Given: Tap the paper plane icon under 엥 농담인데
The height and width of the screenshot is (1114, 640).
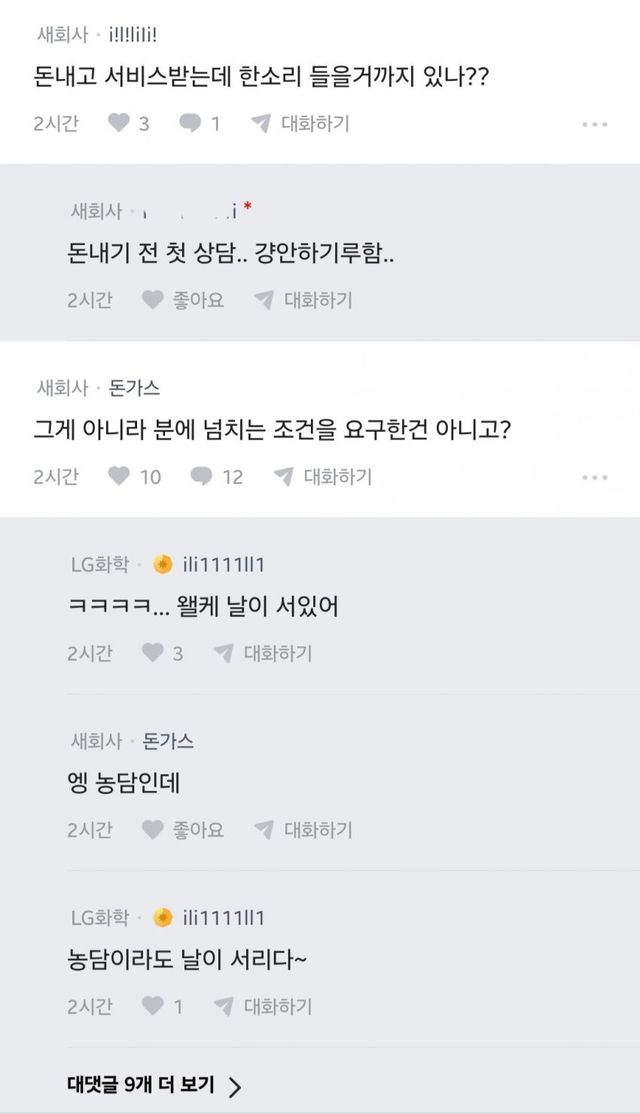Looking at the screenshot, I should pos(264,830).
